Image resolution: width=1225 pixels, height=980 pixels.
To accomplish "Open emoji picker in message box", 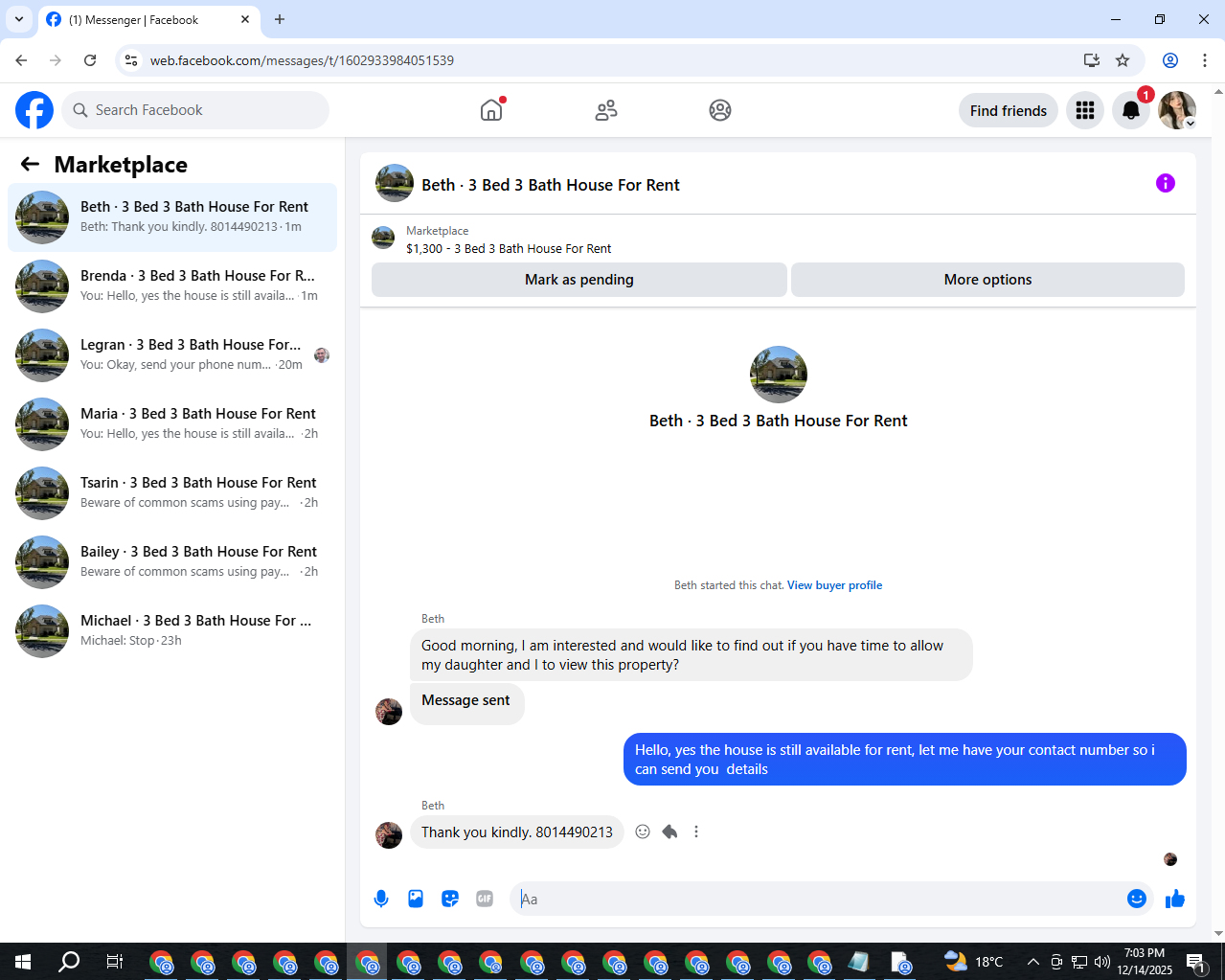I will pyautogui.click(x=1137, y=899).
